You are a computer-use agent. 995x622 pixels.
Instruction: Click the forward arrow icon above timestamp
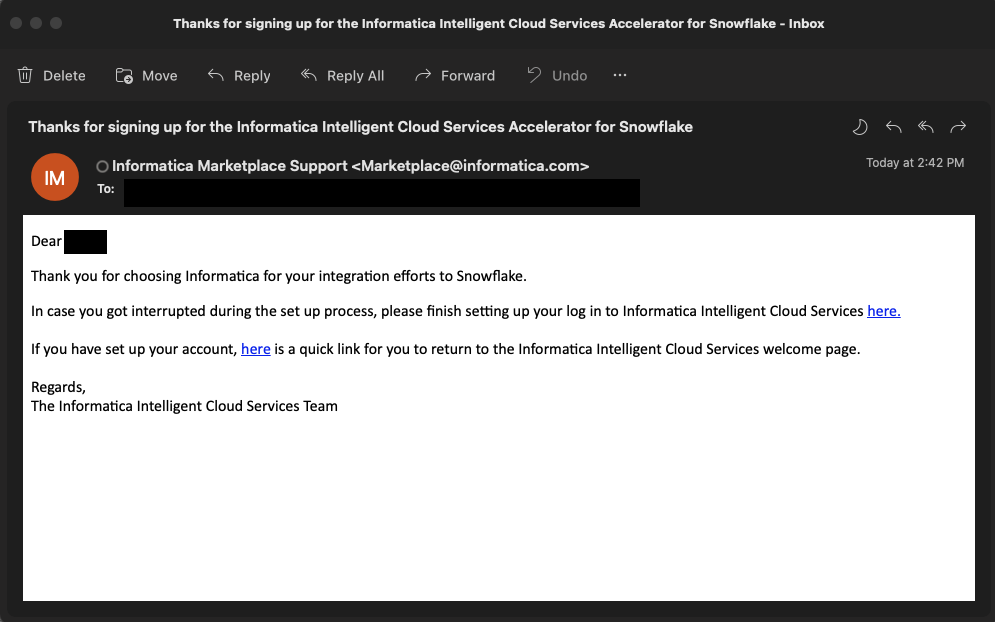pyautogui.click(x=958, y=127)
